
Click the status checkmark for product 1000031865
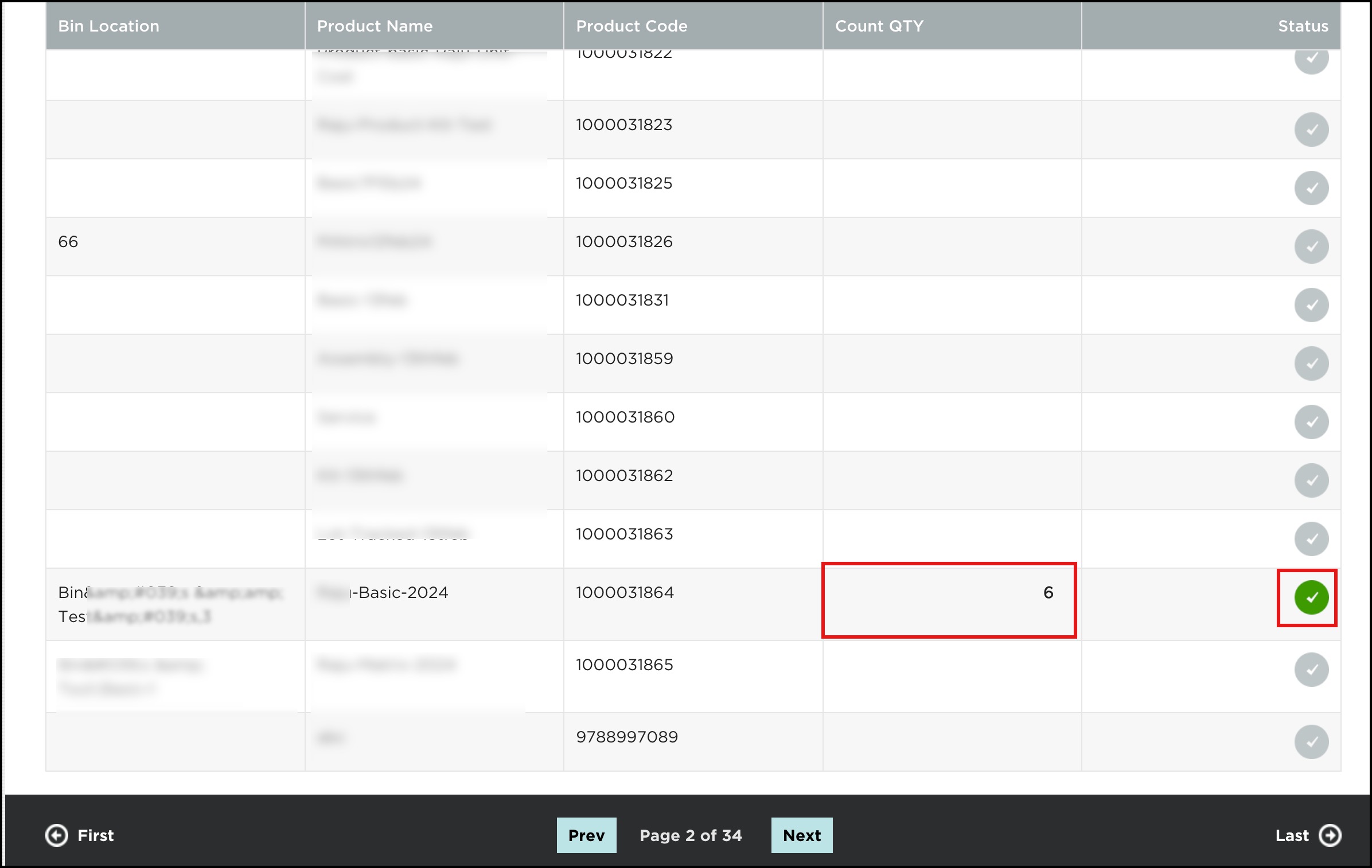(x=1311, y=670)
